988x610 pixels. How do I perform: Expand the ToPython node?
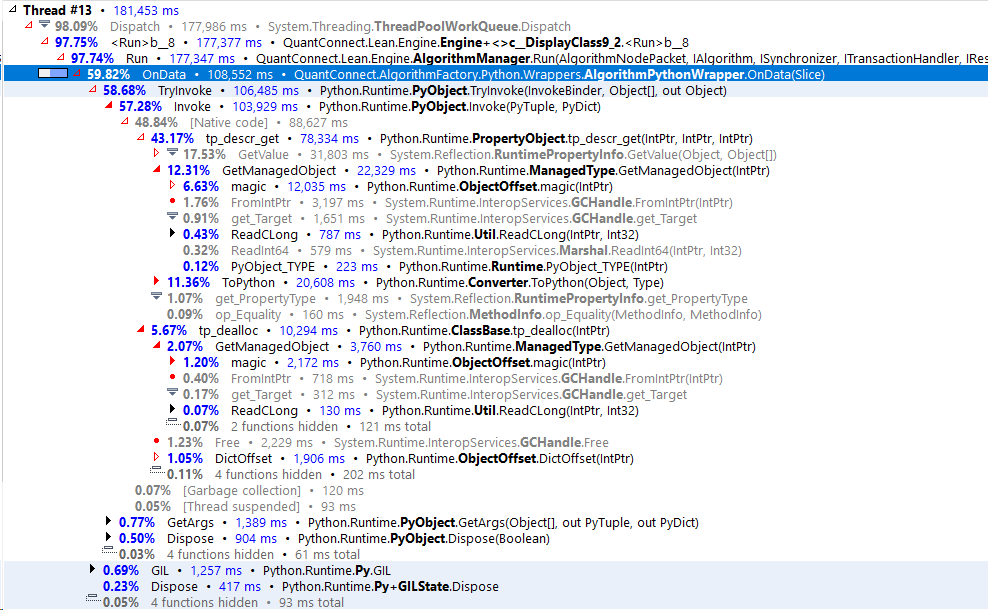tap(156, 281)
